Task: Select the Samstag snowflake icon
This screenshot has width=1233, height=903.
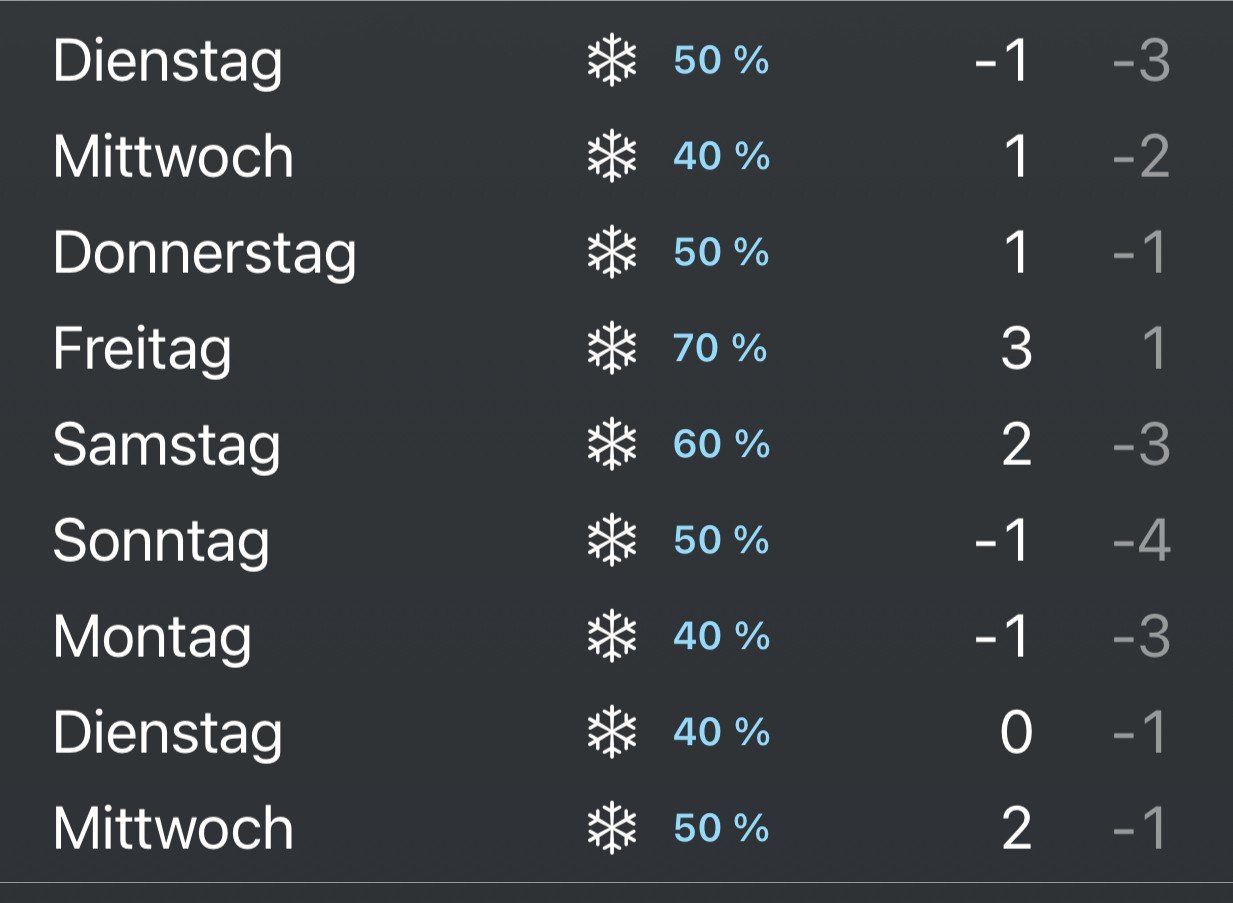Action: [611, 445]
